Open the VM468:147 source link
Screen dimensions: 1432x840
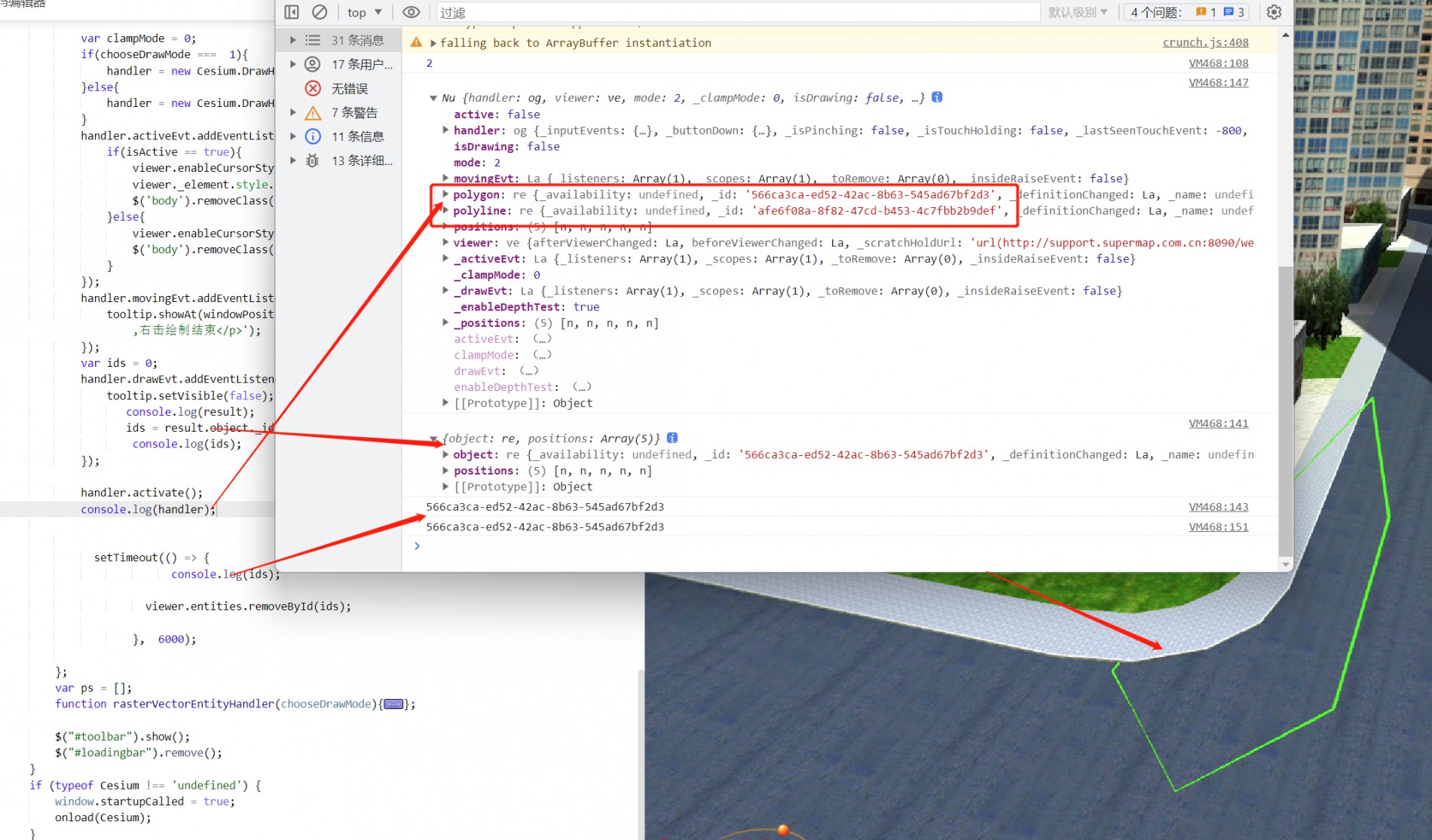tap(1219, 83)
